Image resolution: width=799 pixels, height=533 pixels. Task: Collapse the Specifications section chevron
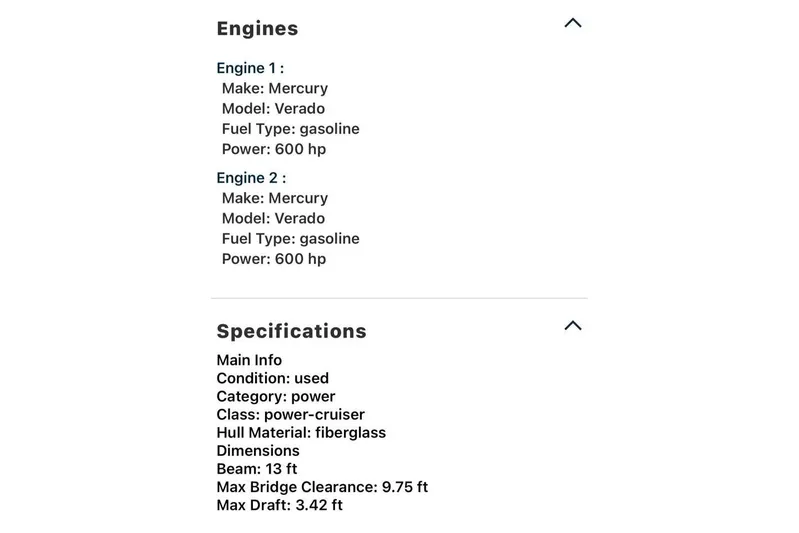572,325
